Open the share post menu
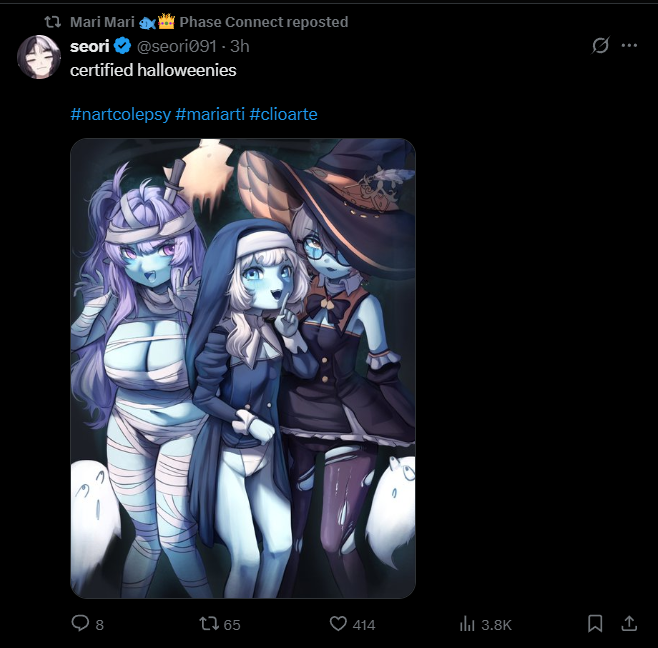Screen dimensions: 658x648 pos(629,624)
